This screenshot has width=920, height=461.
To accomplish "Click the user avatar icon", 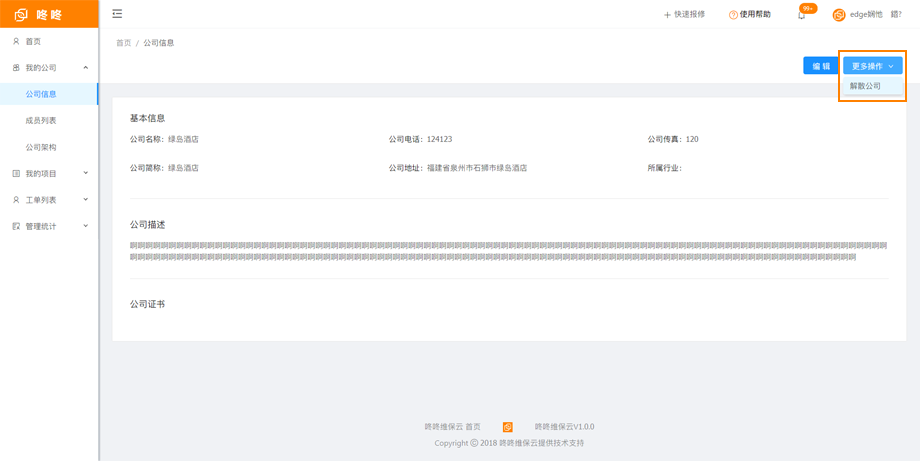I will 839,15.
